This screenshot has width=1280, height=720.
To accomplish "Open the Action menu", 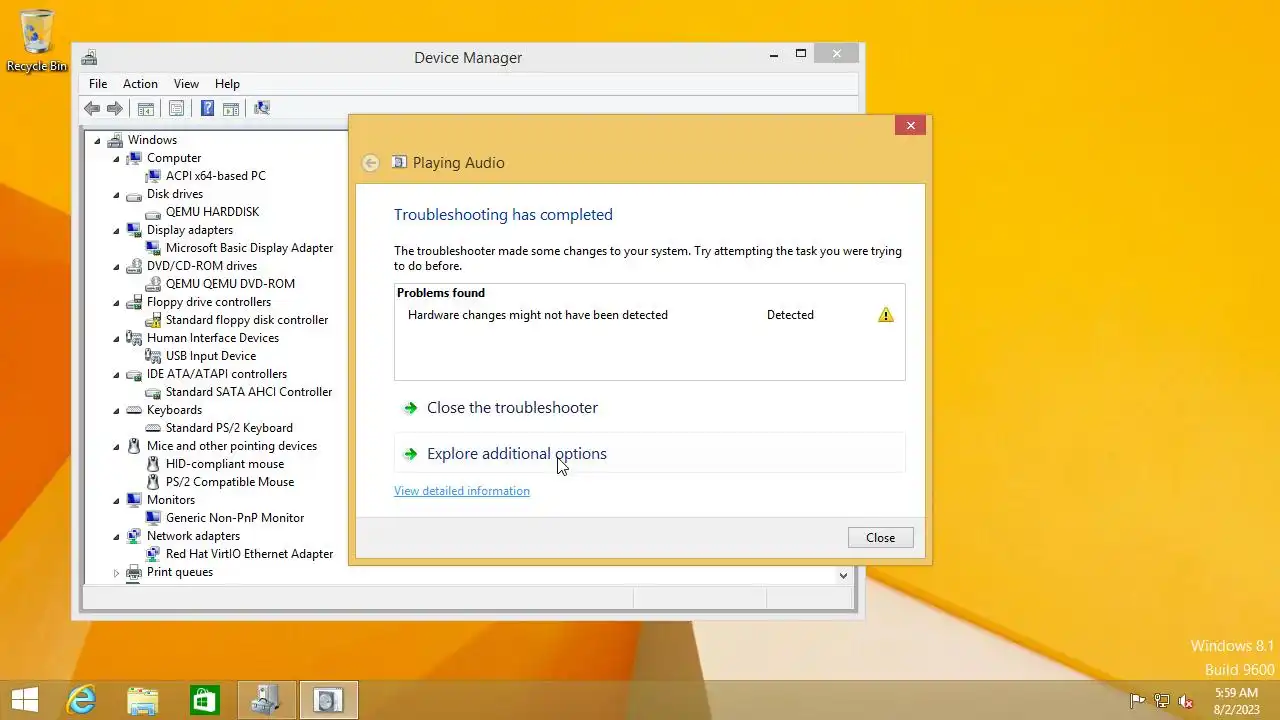I will 140,84.
